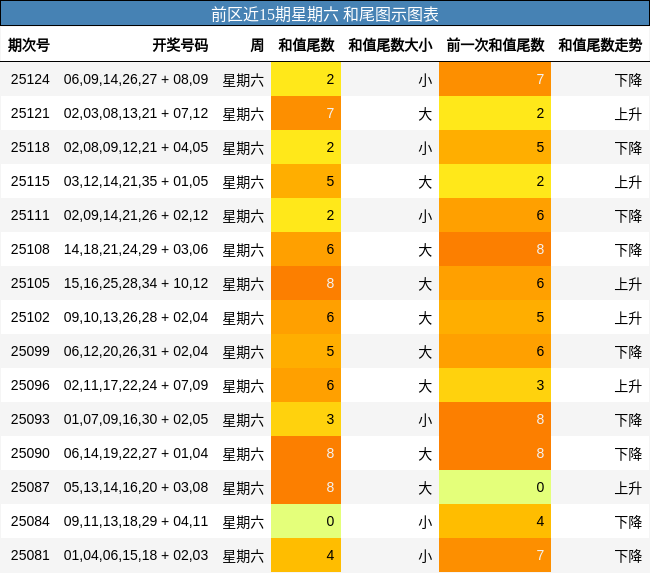
Task: Click 前一次和值尾数 cell 0 in row 25087
Action: (495, 487)
